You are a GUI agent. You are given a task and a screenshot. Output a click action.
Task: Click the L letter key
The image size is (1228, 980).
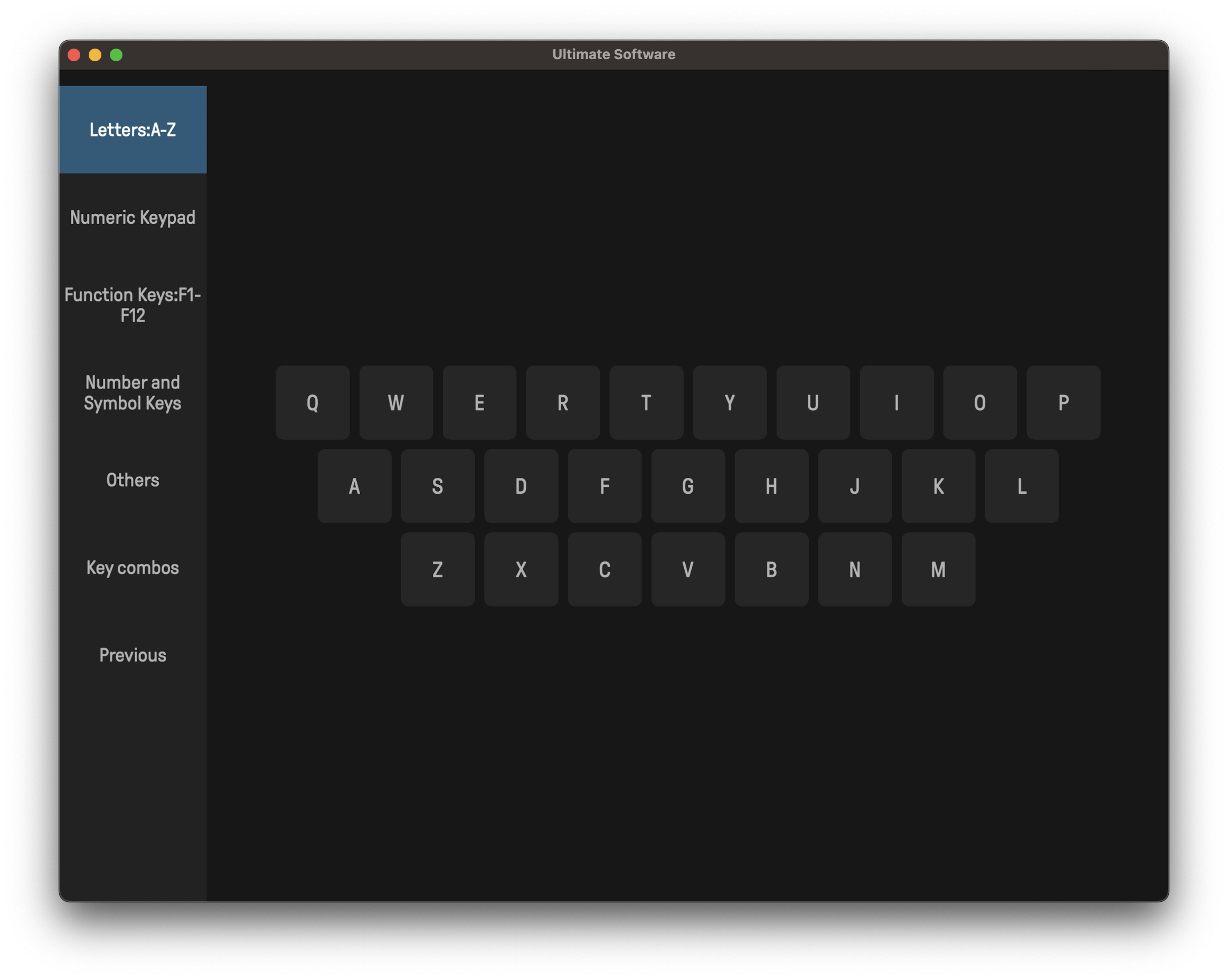[x=1021, y=486]
